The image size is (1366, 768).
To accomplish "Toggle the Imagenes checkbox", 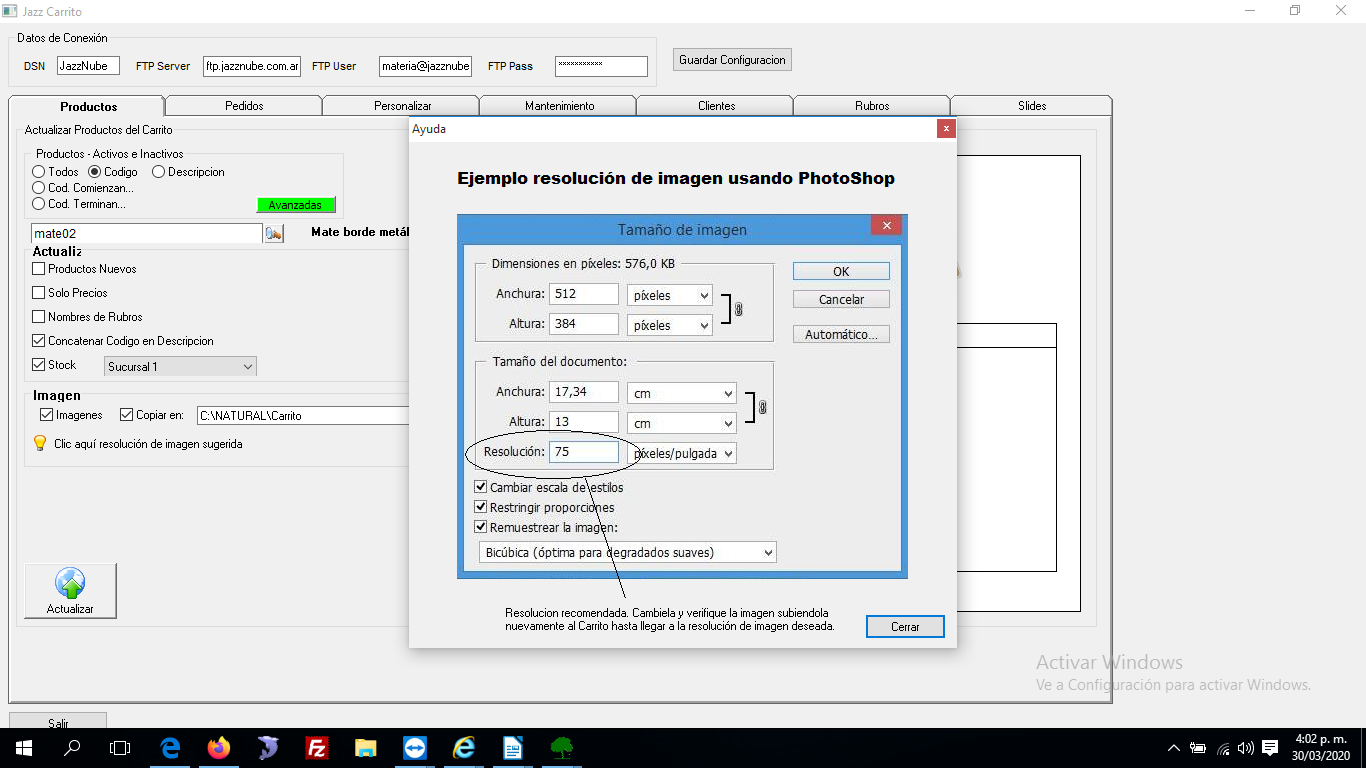I will (46, 415).
